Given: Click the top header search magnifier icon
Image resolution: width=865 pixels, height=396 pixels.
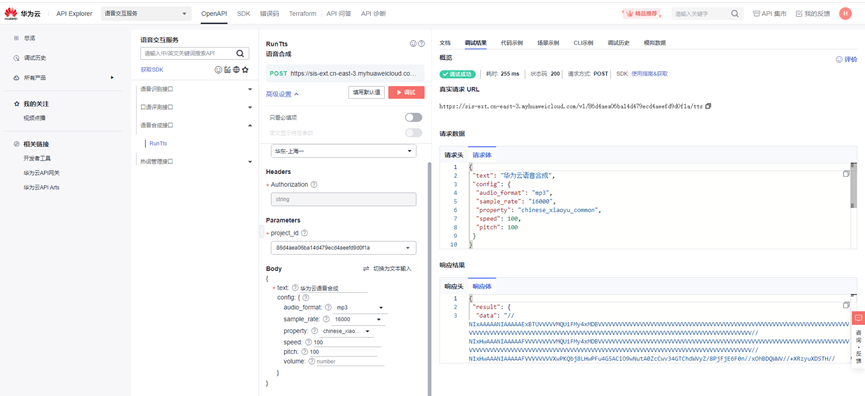Looking at the screenshot, I should coord(735,14).
